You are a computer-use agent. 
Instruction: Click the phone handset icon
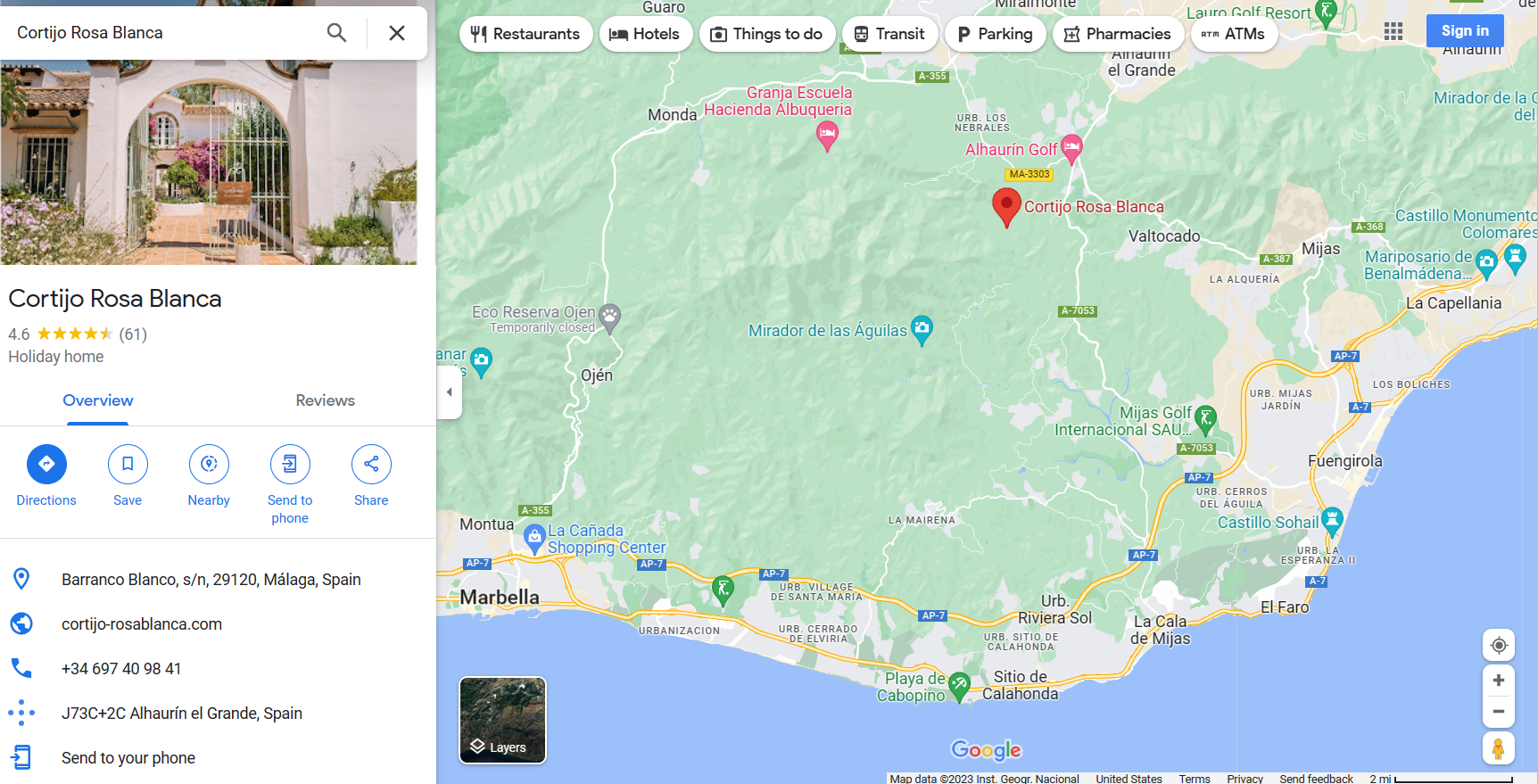(x=21, y=668)
